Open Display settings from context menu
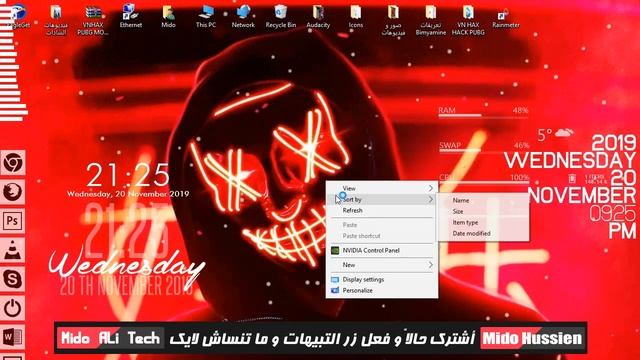The height and width of the screenshot is (360, 640). pos(382,279)
